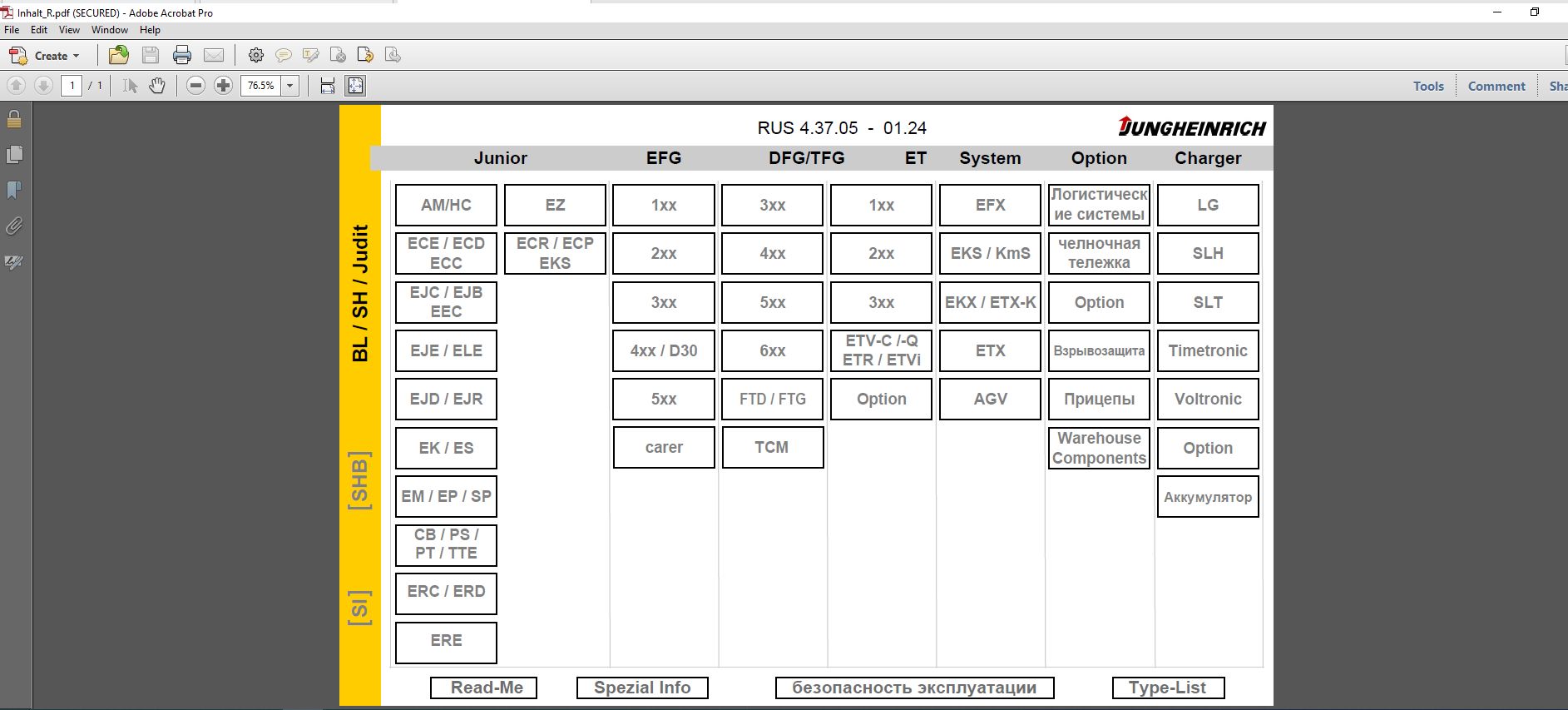
Task: Click the [SI] sidebar label
Action: pyautogui.click(x=359, y=608)
